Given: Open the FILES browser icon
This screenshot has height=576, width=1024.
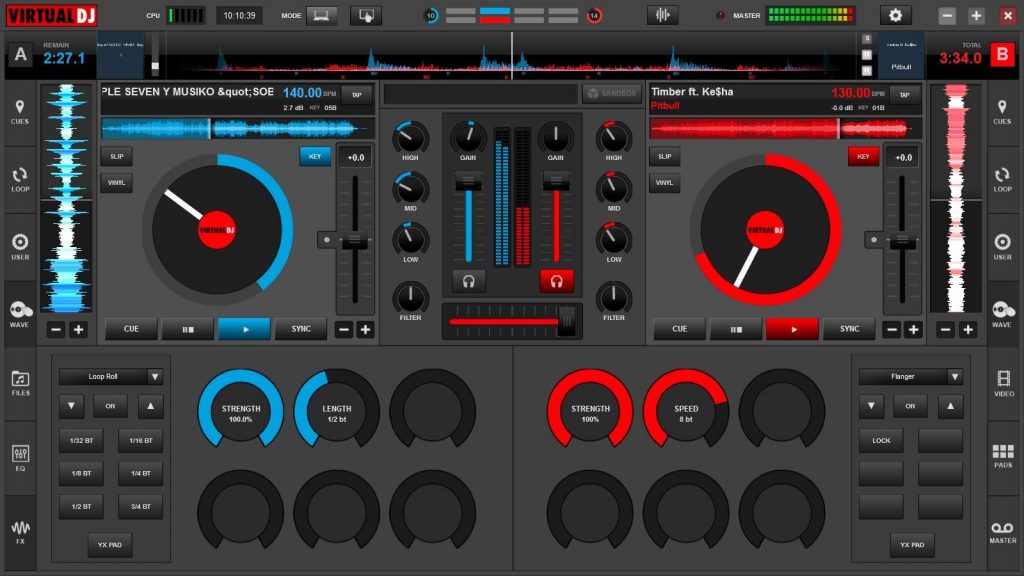Looking at the screenshot, I should point(20,383).
